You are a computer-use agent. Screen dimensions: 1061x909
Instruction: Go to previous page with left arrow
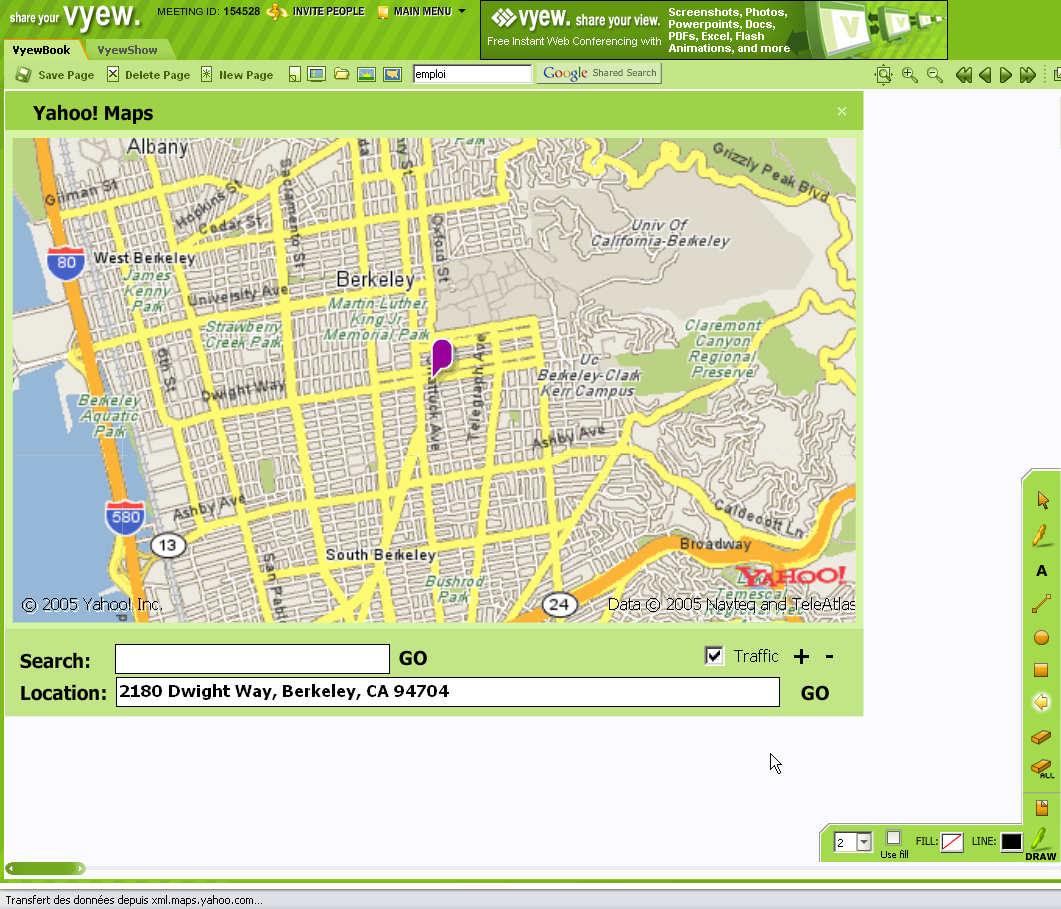click(x=985, y=74)
